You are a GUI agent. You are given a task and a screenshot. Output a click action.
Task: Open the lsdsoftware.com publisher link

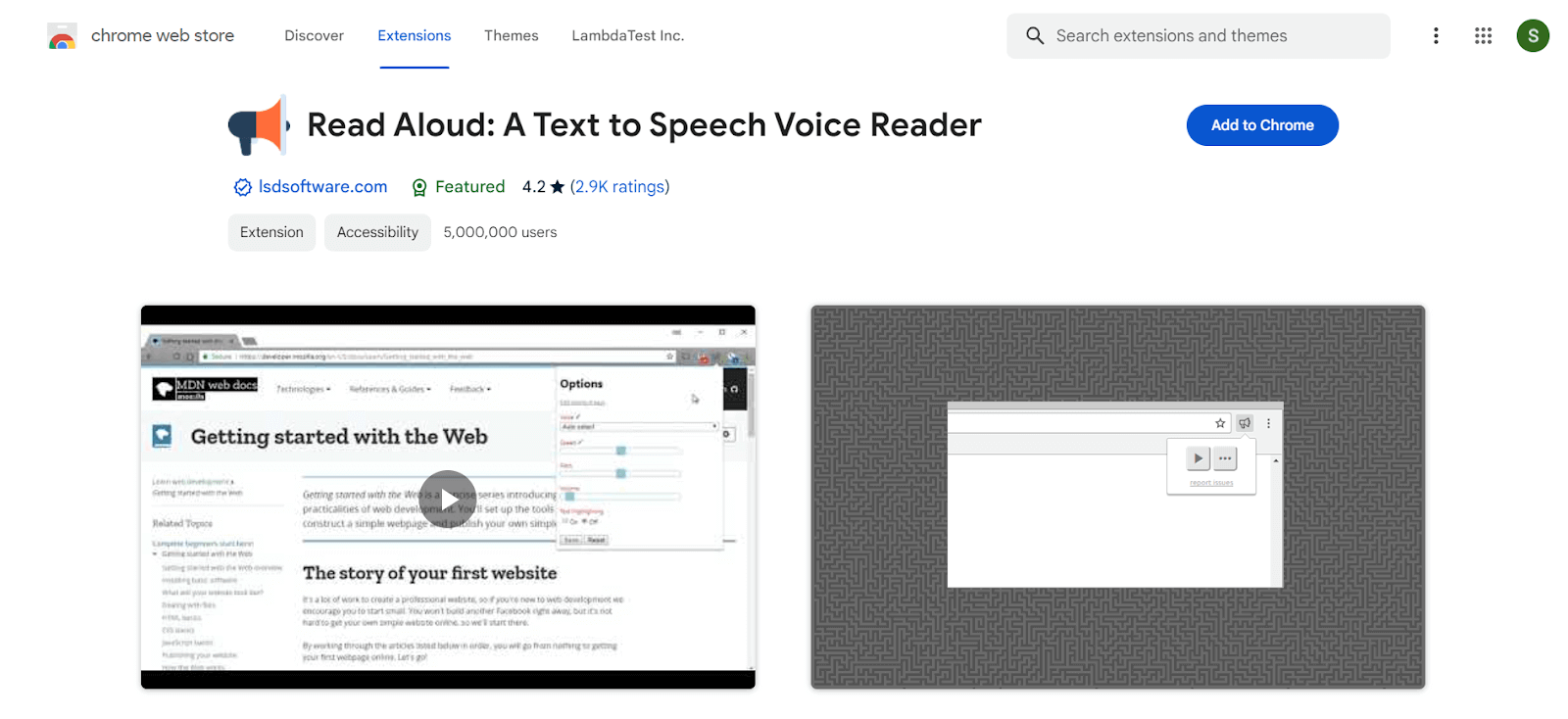pos(322,186)
